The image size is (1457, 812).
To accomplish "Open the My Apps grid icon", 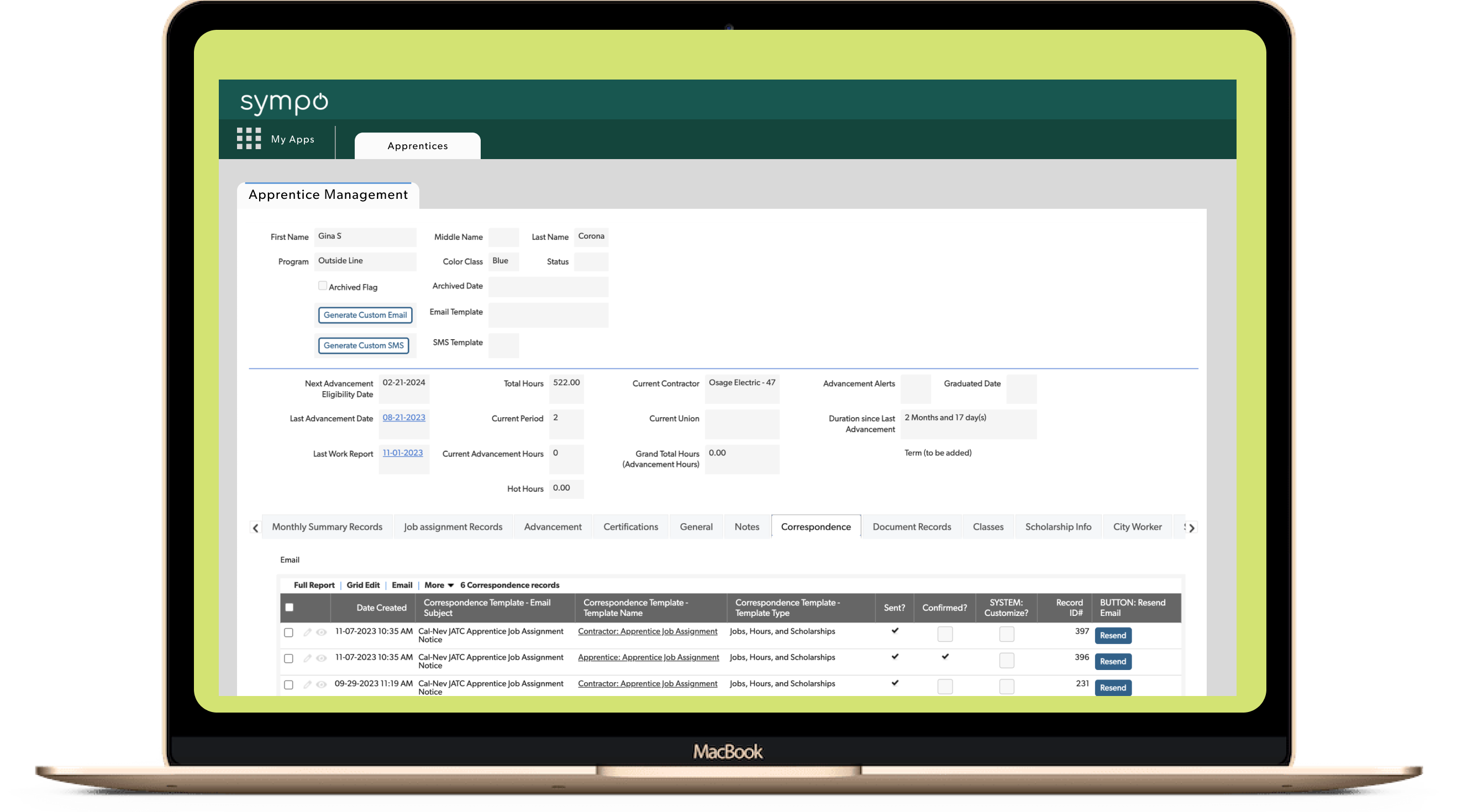I will (x=249, y=139).
